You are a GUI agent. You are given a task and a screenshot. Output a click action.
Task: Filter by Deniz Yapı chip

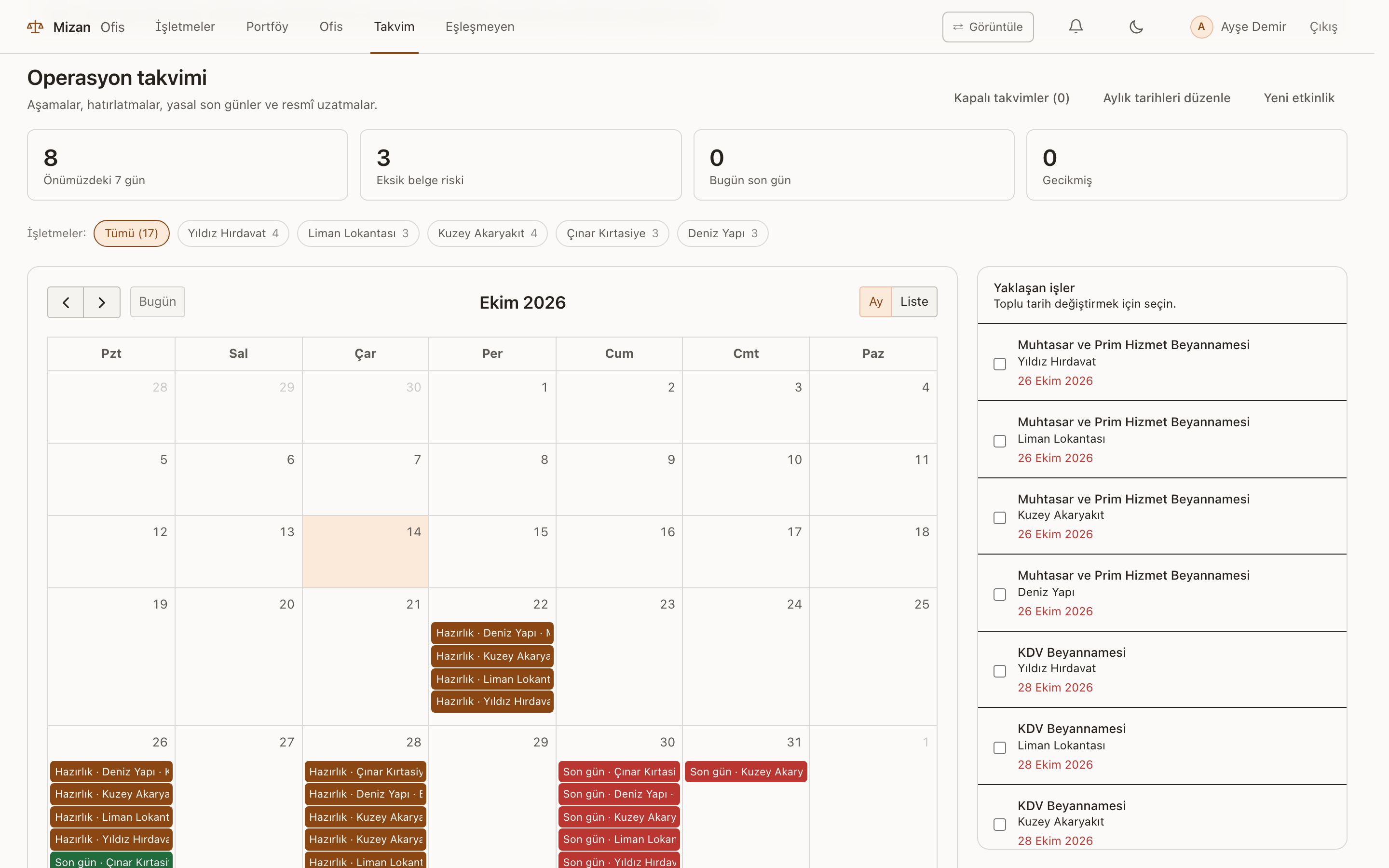pyautogui.click(x=722, y=234)
